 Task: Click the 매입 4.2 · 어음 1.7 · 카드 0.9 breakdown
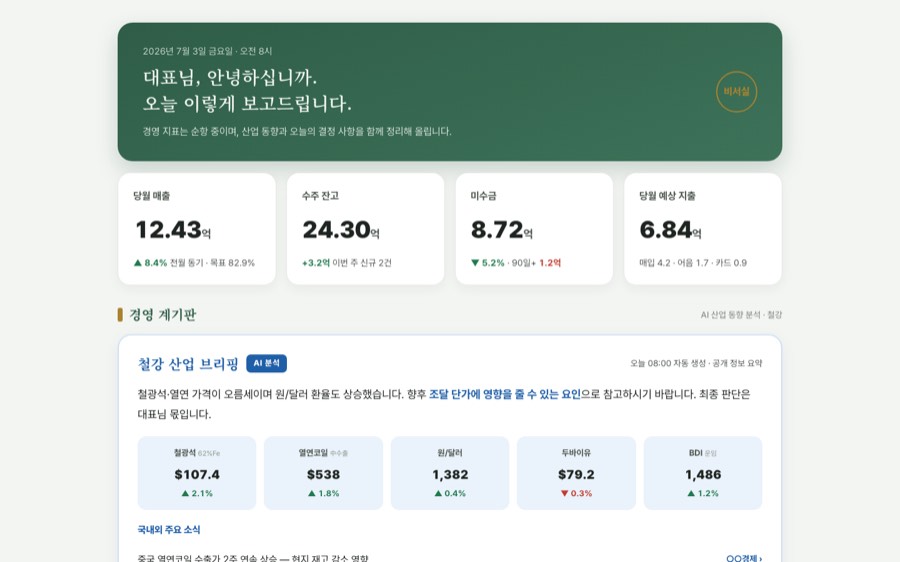693,263
